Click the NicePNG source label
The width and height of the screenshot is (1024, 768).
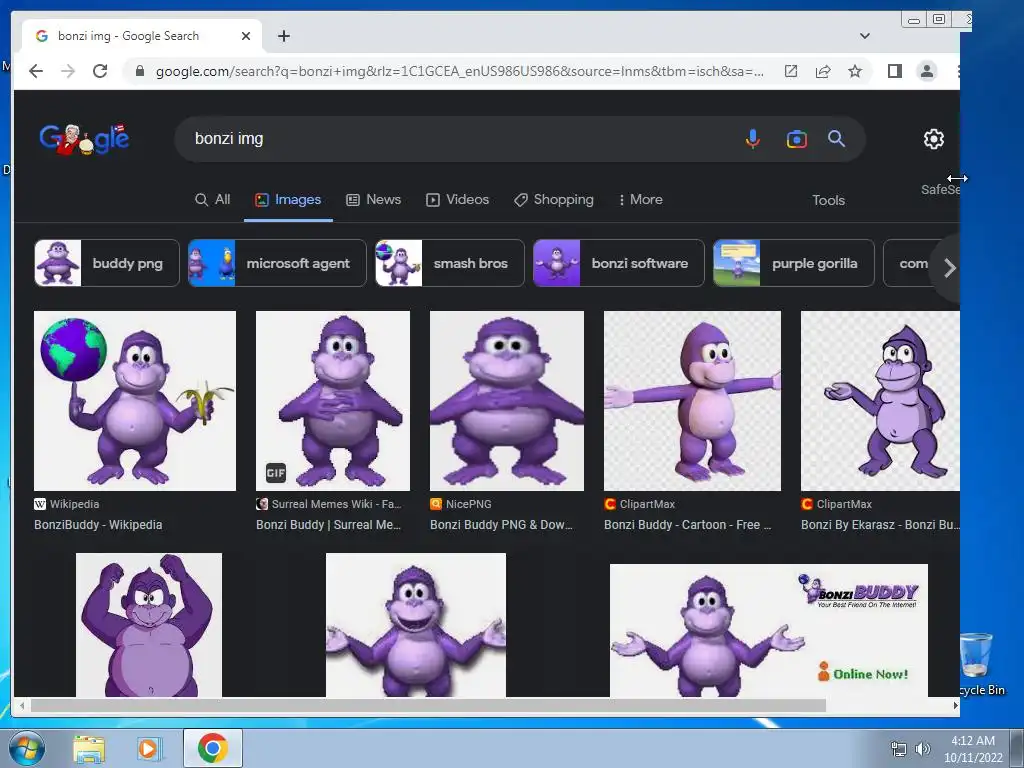coord(460,504)
